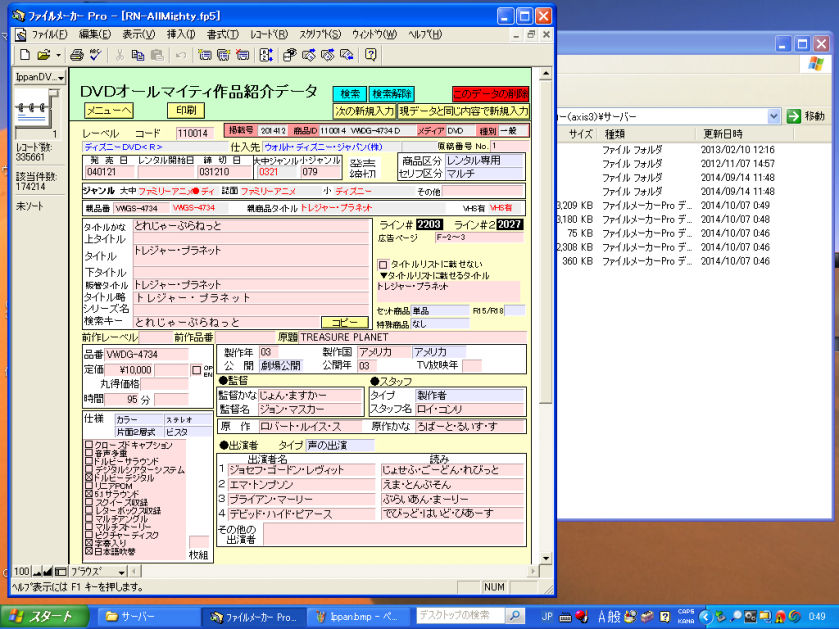Click the record book flip icon
The width and height of the screenshot is (839, 629).
point(36,108)
